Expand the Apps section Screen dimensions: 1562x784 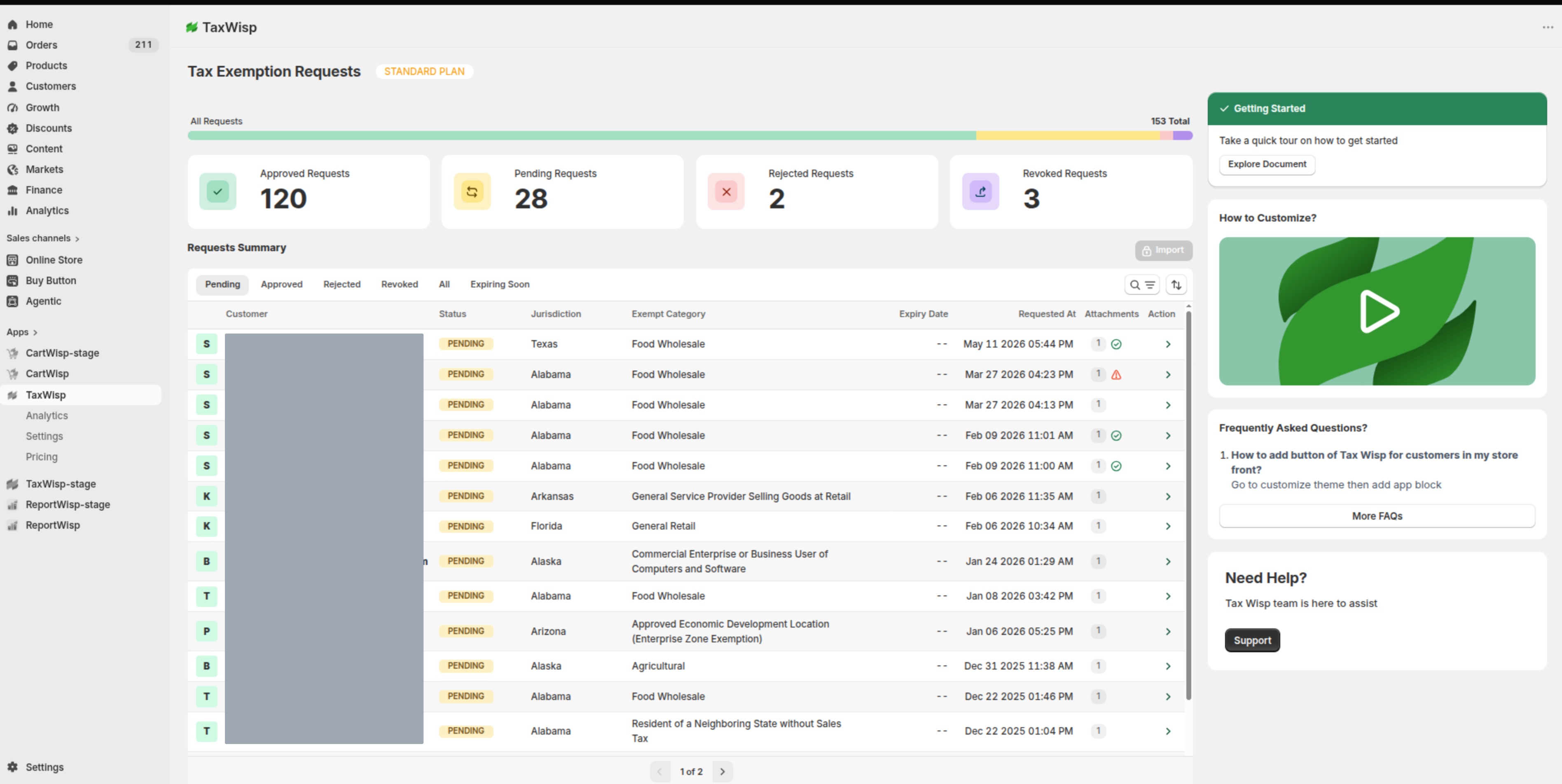tap(22, 332)
